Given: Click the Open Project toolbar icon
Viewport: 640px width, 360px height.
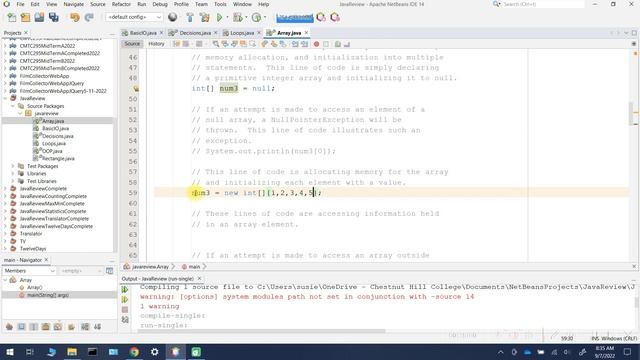Looking at the screenshot, I should point(39,18).
